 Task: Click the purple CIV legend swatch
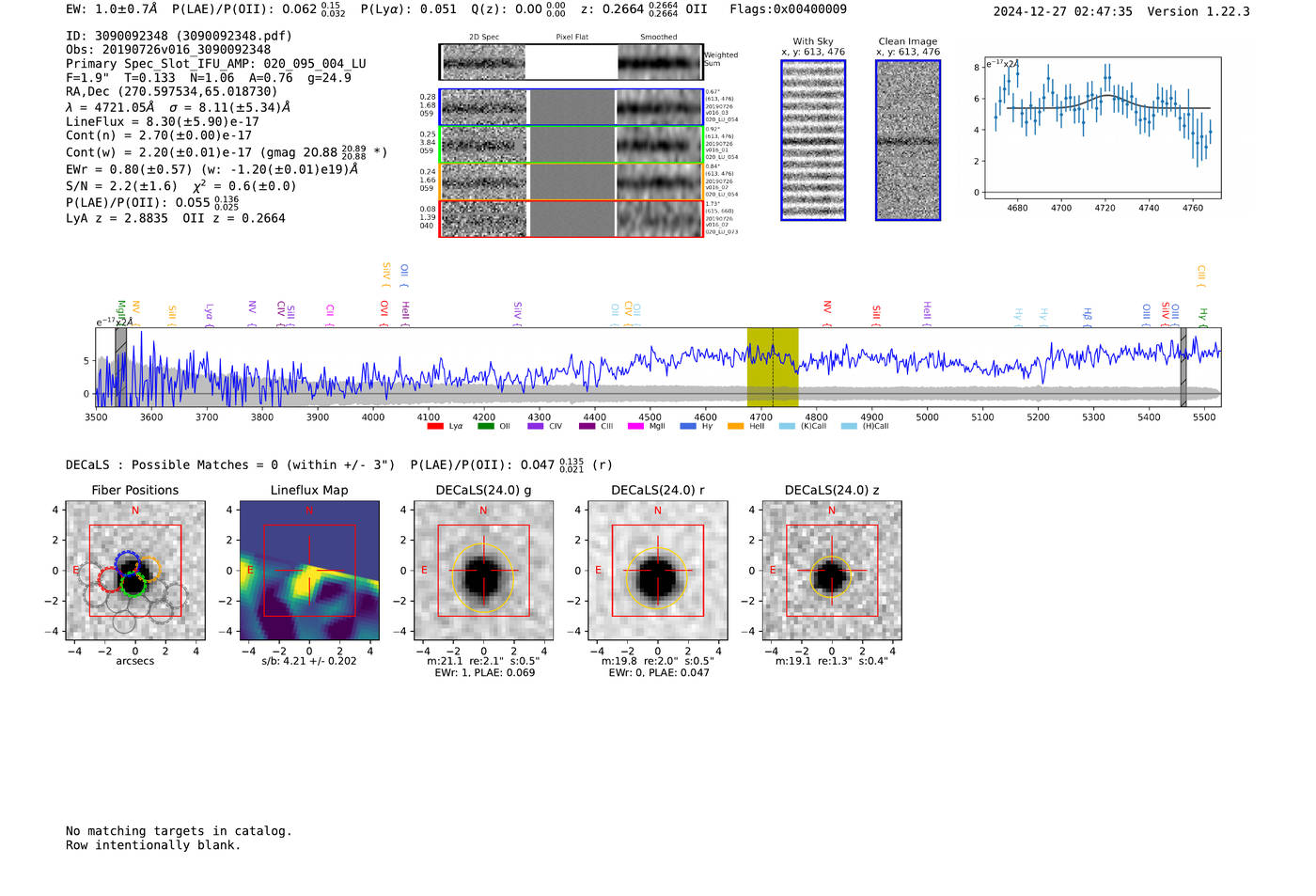536,426
